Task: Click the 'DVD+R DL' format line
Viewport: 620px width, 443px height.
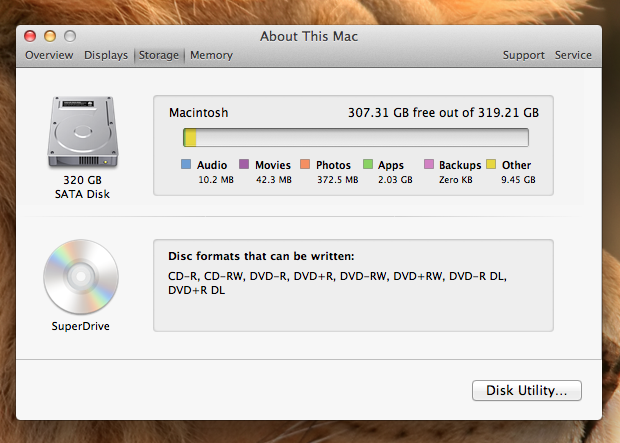Action: click(197, 290)
